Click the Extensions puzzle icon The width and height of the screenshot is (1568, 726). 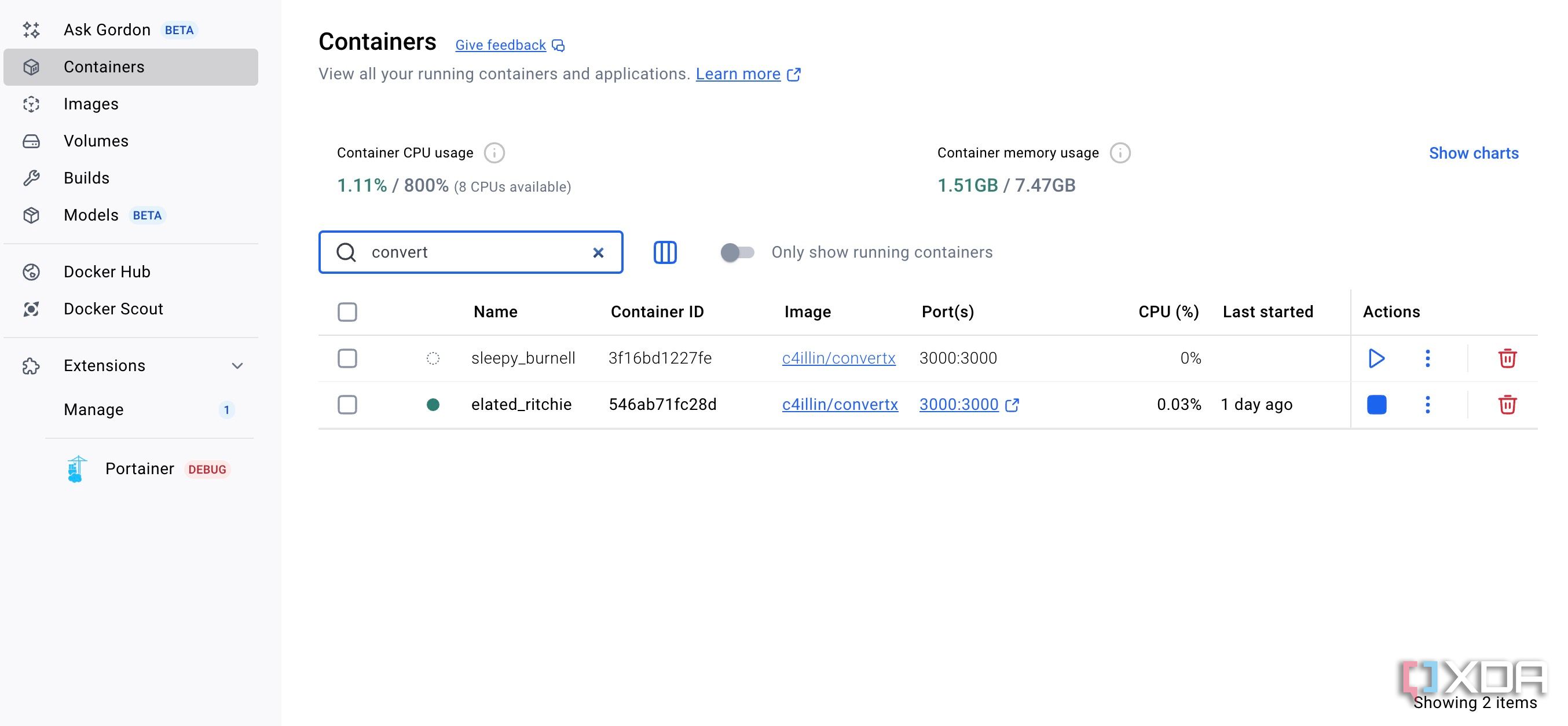(x=31, y=366)
